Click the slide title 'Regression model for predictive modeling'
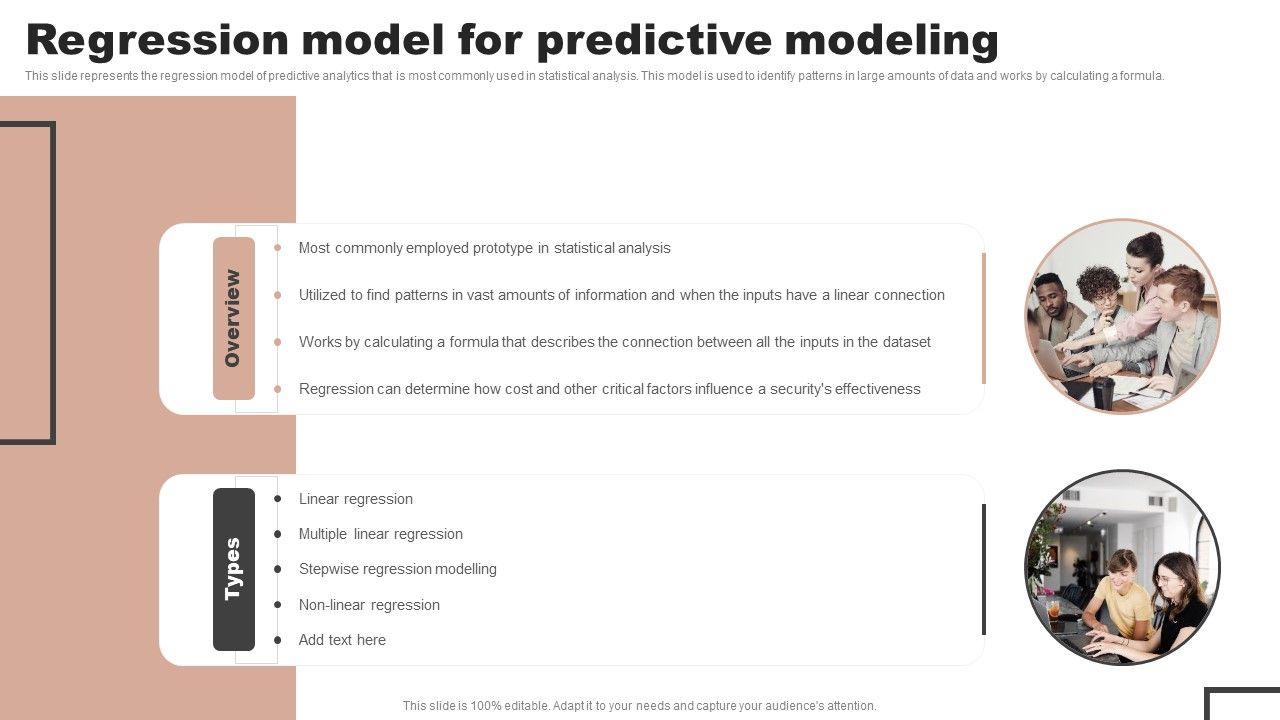The height and width of the screenshot is (720, 1280). pyautogui.click(x=512, y=40)
